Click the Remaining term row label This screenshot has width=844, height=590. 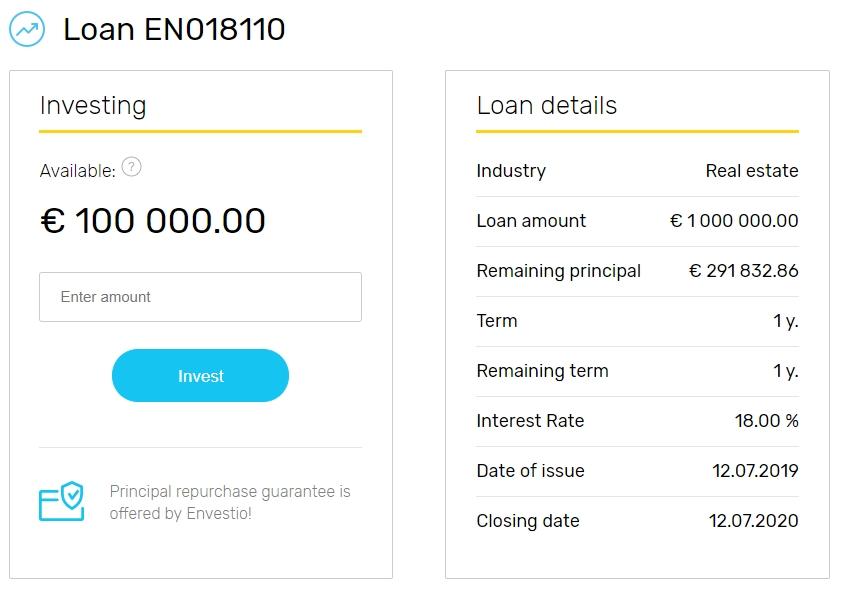(542, 371)
